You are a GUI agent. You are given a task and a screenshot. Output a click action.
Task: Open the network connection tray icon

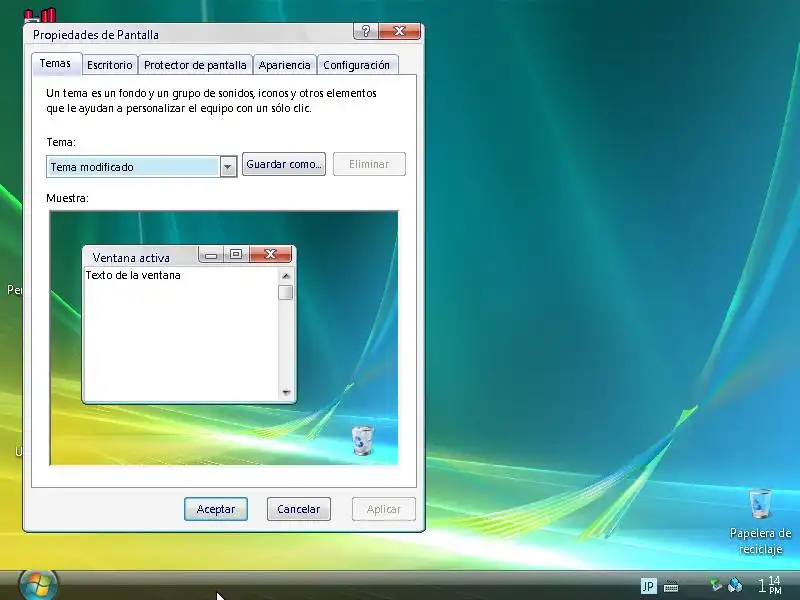tap(735, 585)
